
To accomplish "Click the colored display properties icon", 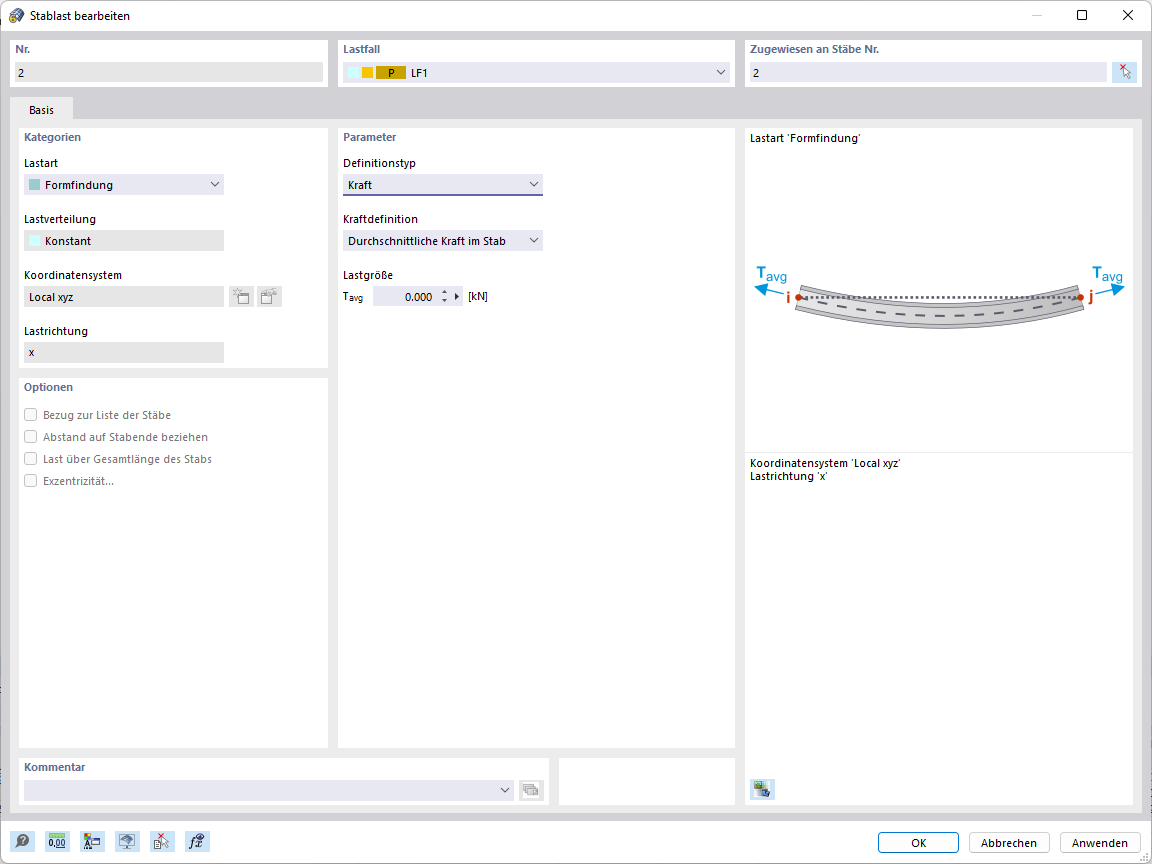I will (92, 841).
